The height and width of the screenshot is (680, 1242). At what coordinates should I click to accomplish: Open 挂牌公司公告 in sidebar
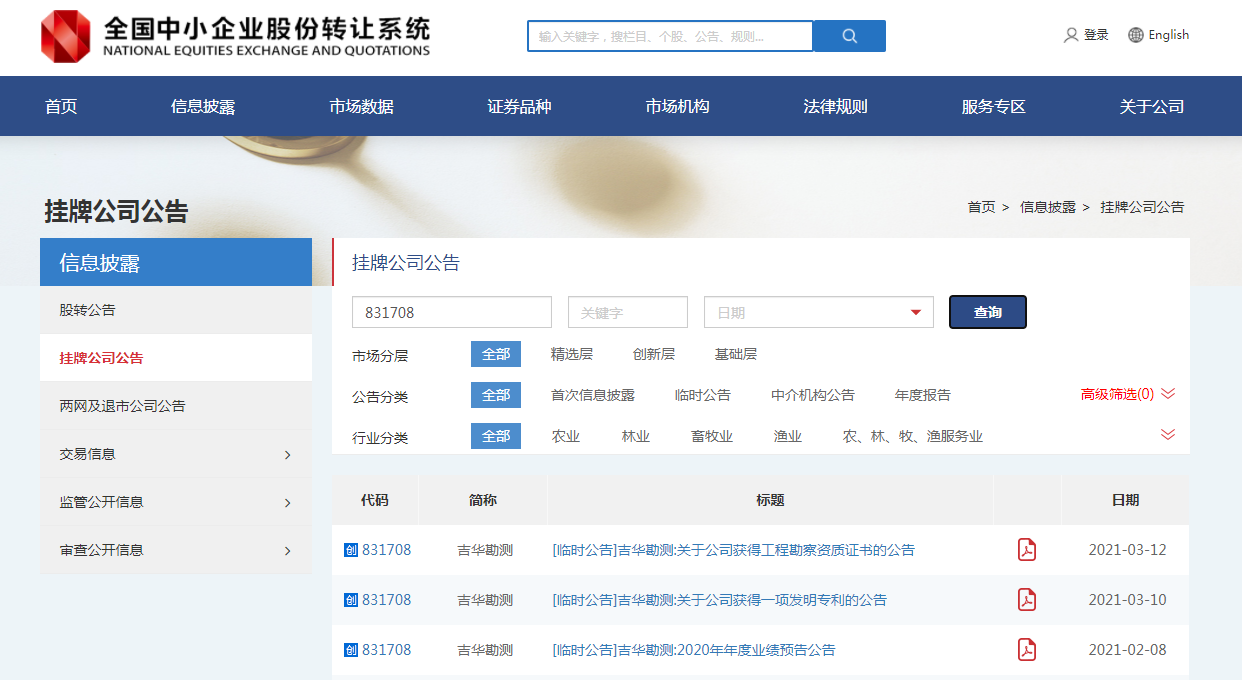(176, 358)
